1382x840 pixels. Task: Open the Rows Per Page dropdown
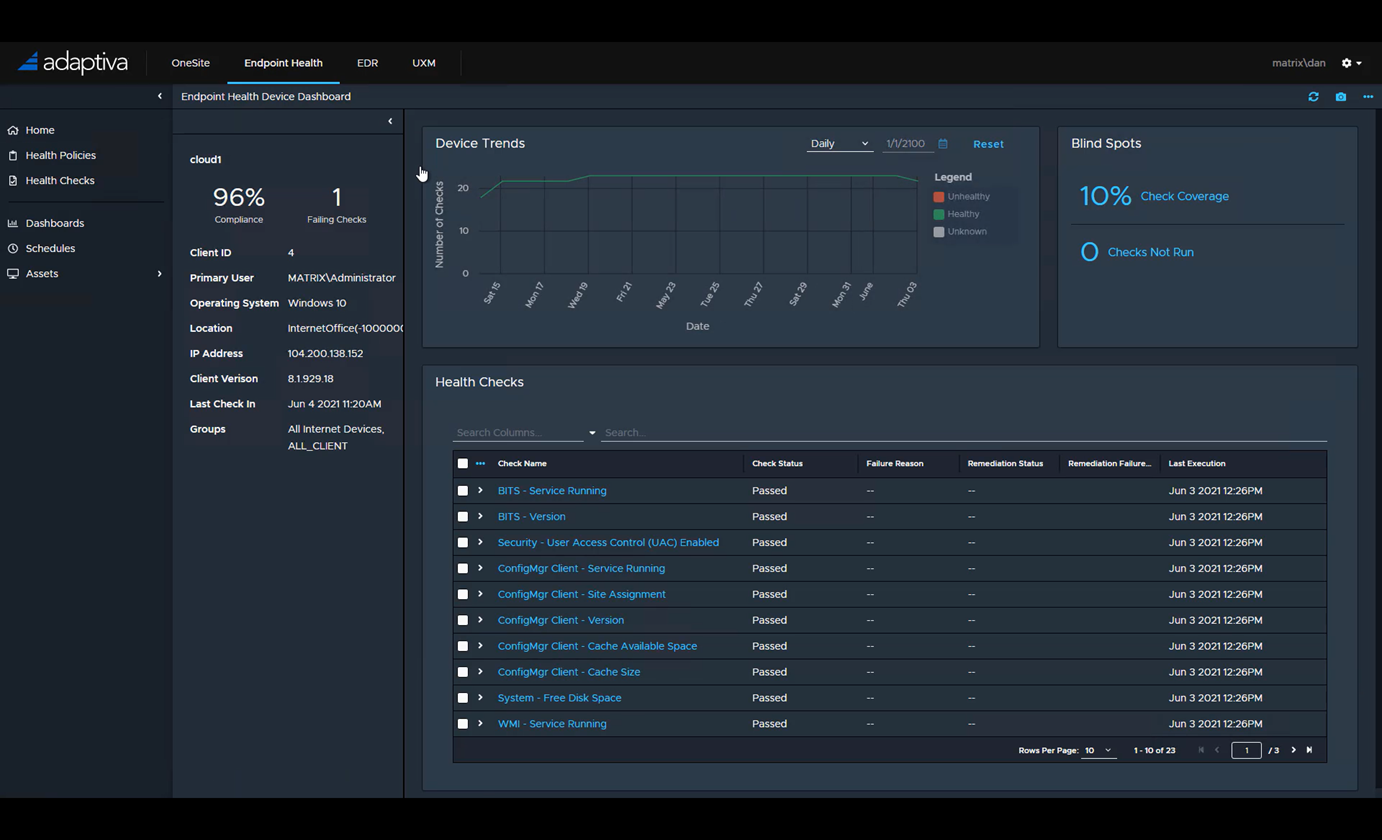[1097, 750]
